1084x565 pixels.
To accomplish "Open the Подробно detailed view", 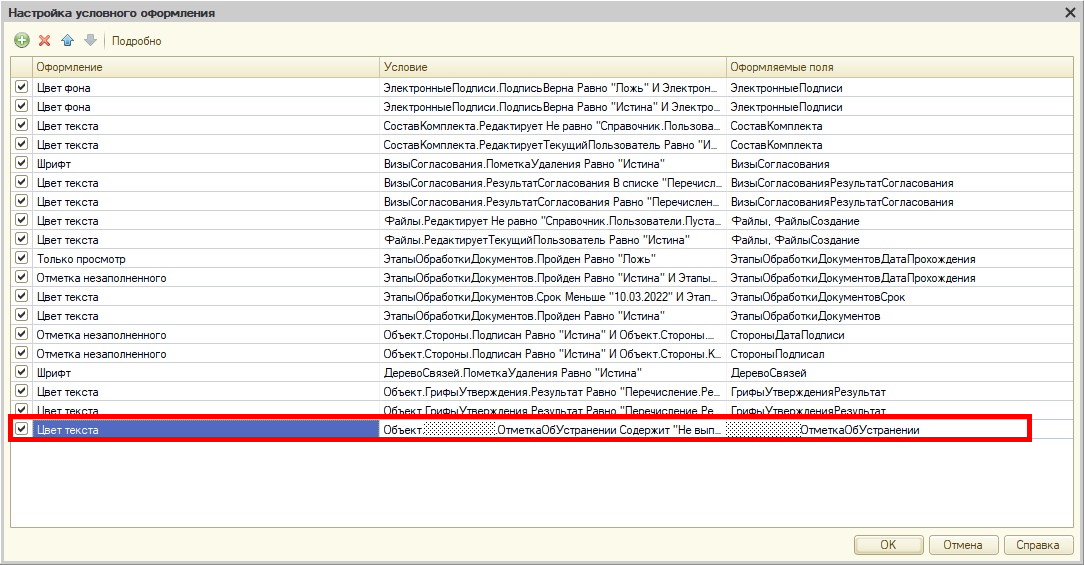I will [x=136, y=41].
